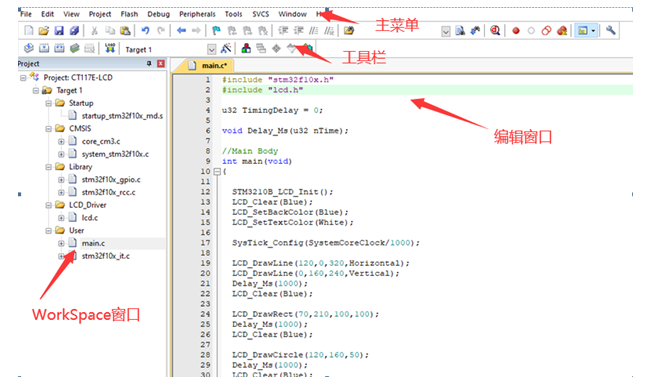
Task: Open the Edit menu
Action: coord(47,14)
